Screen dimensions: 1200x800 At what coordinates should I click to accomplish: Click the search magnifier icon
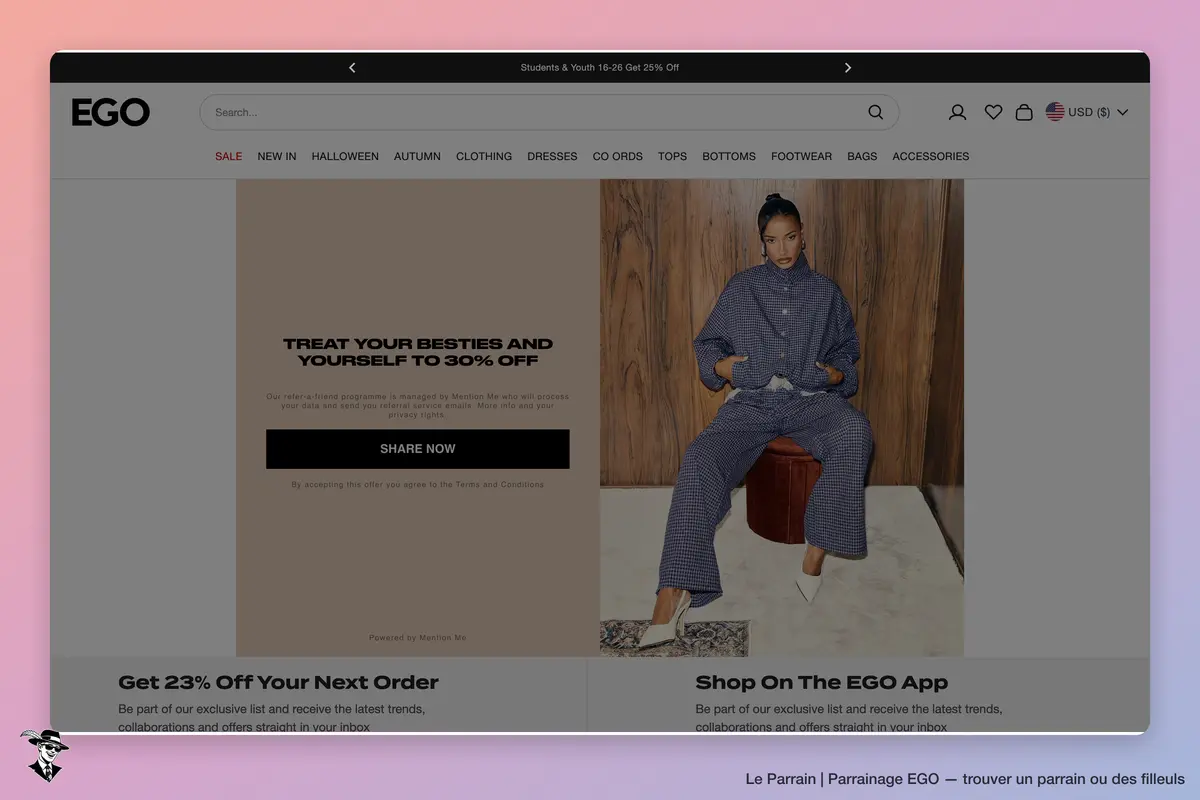coord(875,112)
